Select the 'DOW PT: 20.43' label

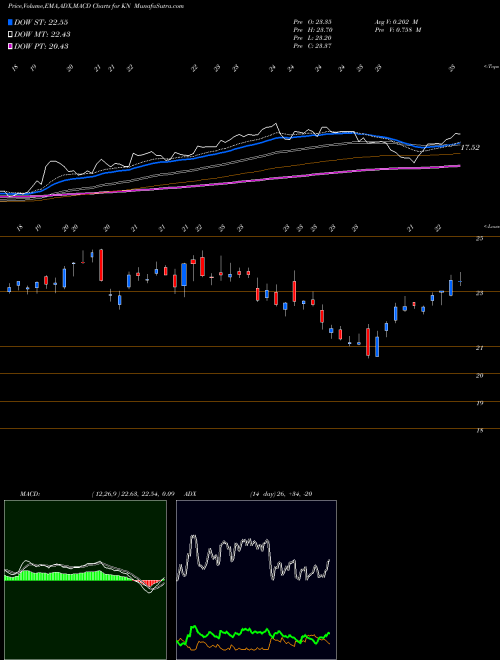click(x=41, y=46)
